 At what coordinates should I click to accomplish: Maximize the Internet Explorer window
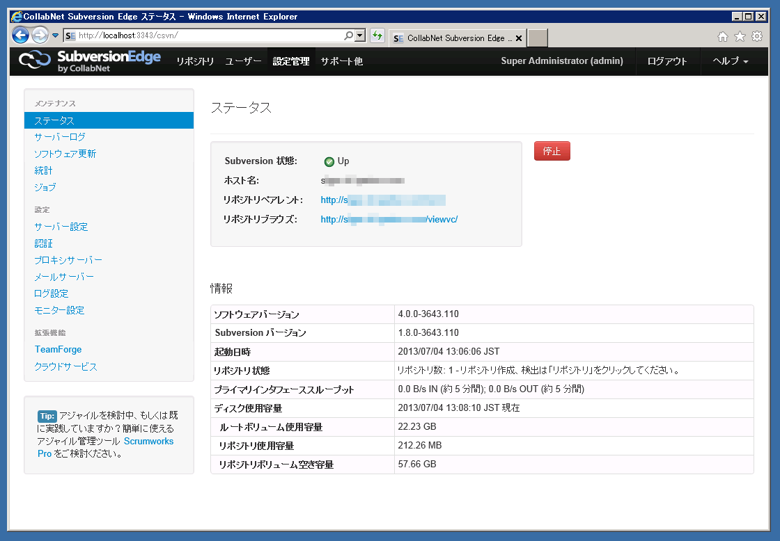click(x=749, y=16)
